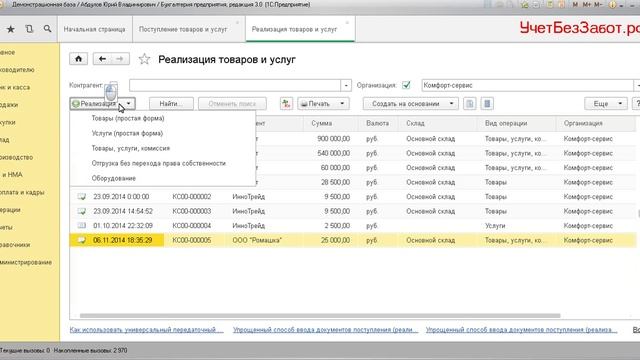The image size is (640, 360).
Task: Select the ООО "Ромашка" contractor cell
Action: coord(257,240)
